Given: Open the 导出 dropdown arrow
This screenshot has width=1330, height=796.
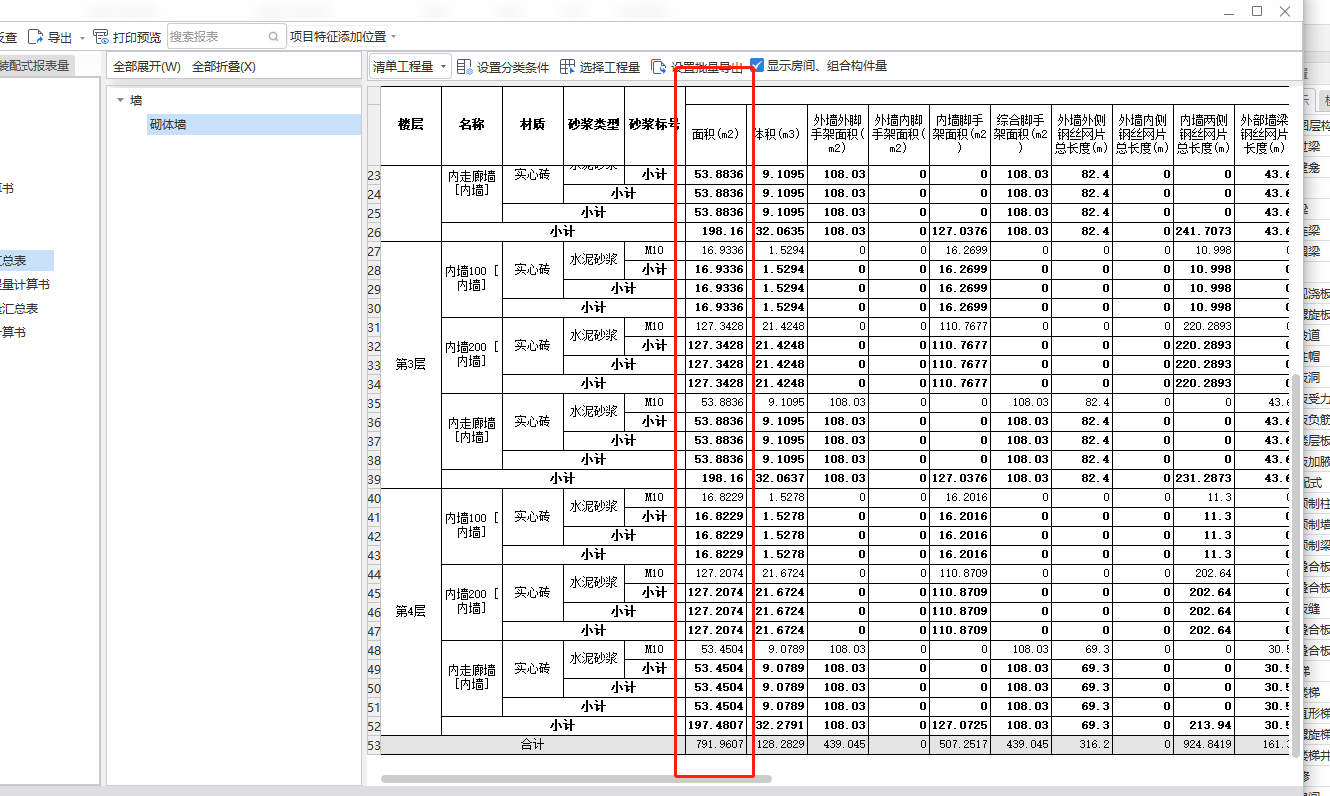Looking at the screenshot, I should [x=82, y=38].
